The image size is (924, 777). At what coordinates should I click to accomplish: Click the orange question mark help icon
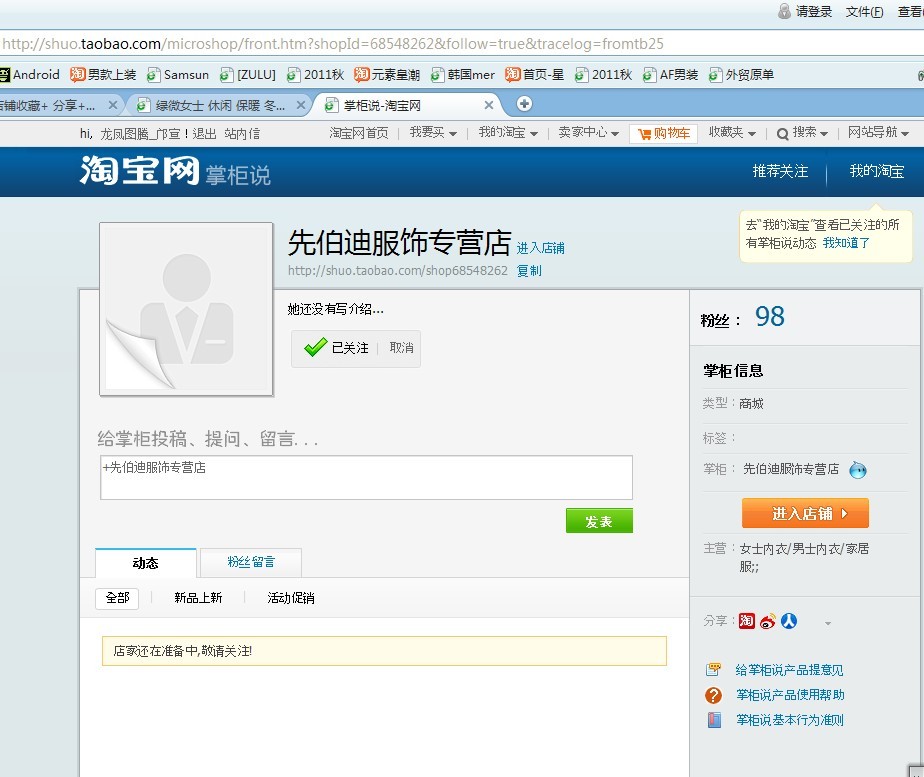[x=713, y=696]
